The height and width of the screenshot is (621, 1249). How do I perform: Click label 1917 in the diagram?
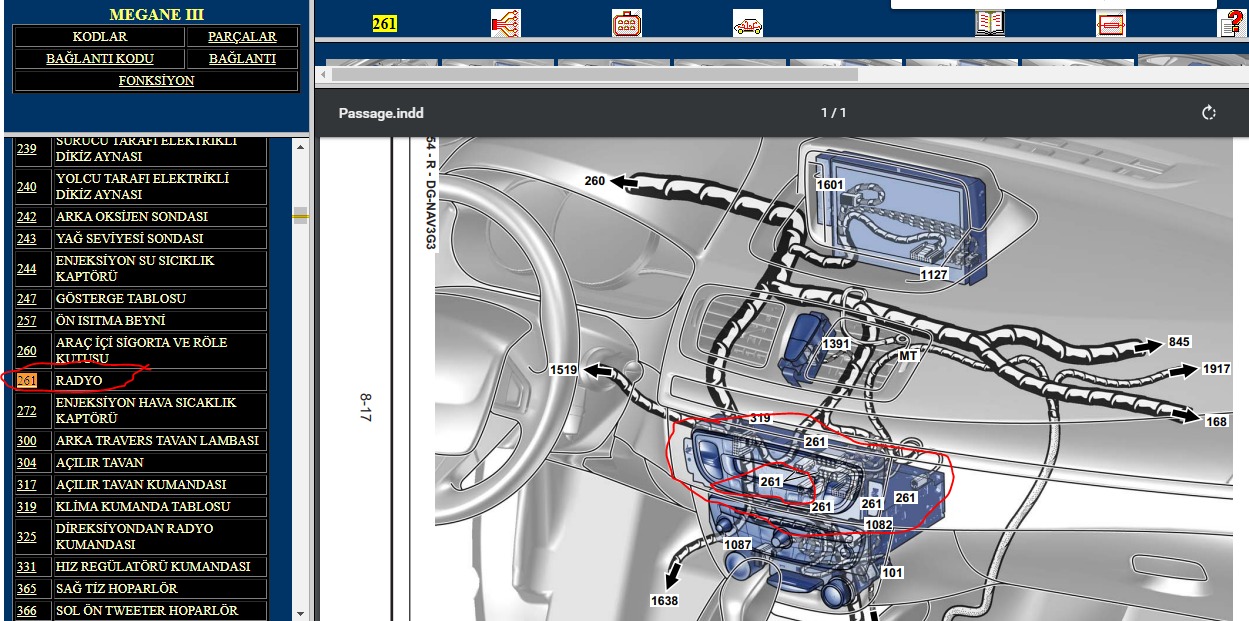(x=1216, y=369)
